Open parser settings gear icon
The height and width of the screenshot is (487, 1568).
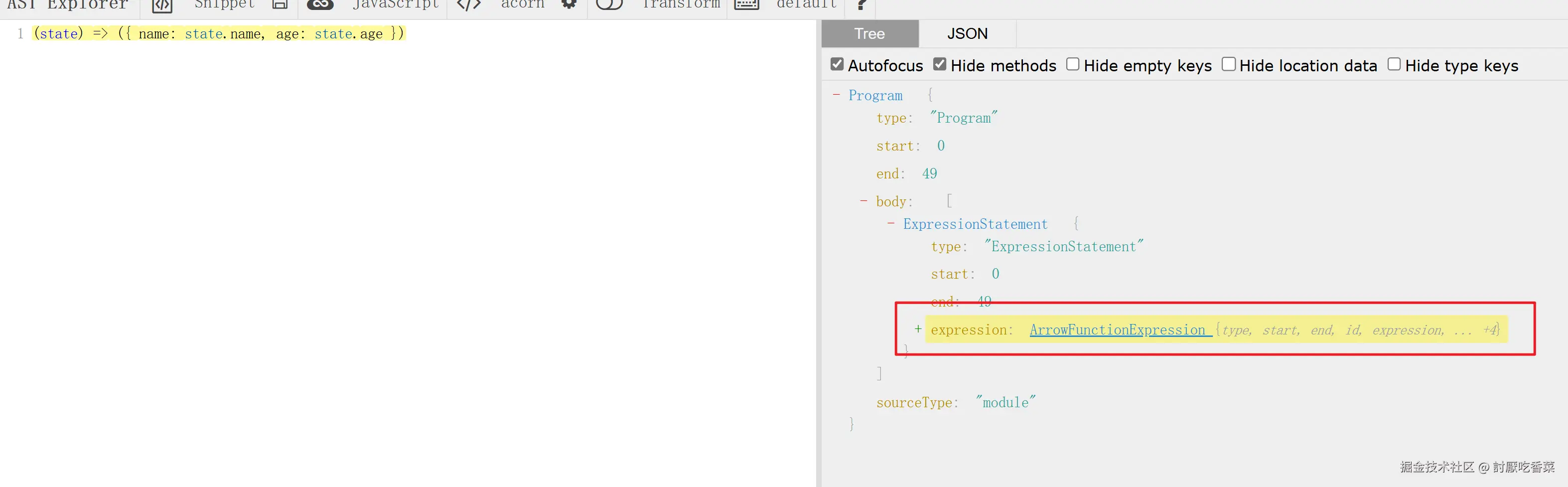coord(569,4)
